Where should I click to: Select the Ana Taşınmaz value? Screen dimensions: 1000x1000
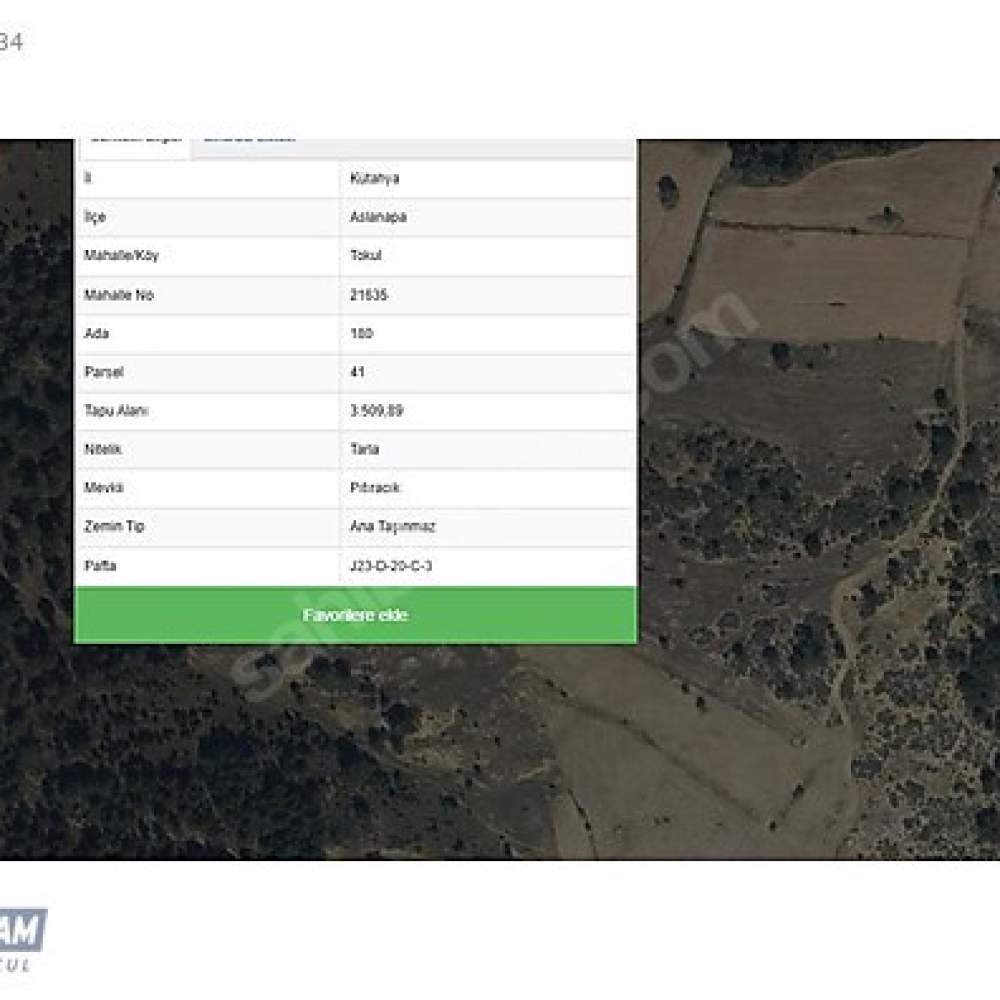pos(392,526)
